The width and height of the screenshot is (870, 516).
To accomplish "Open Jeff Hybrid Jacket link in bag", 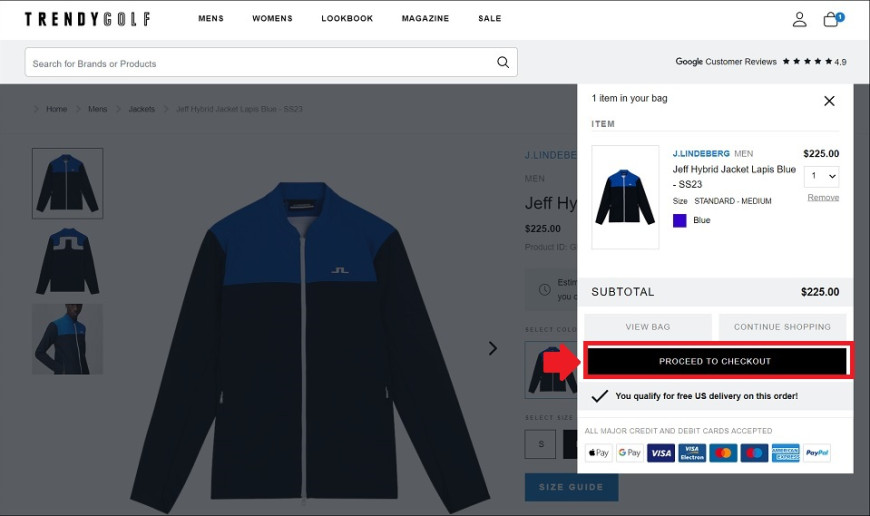I will pos(734,176).
